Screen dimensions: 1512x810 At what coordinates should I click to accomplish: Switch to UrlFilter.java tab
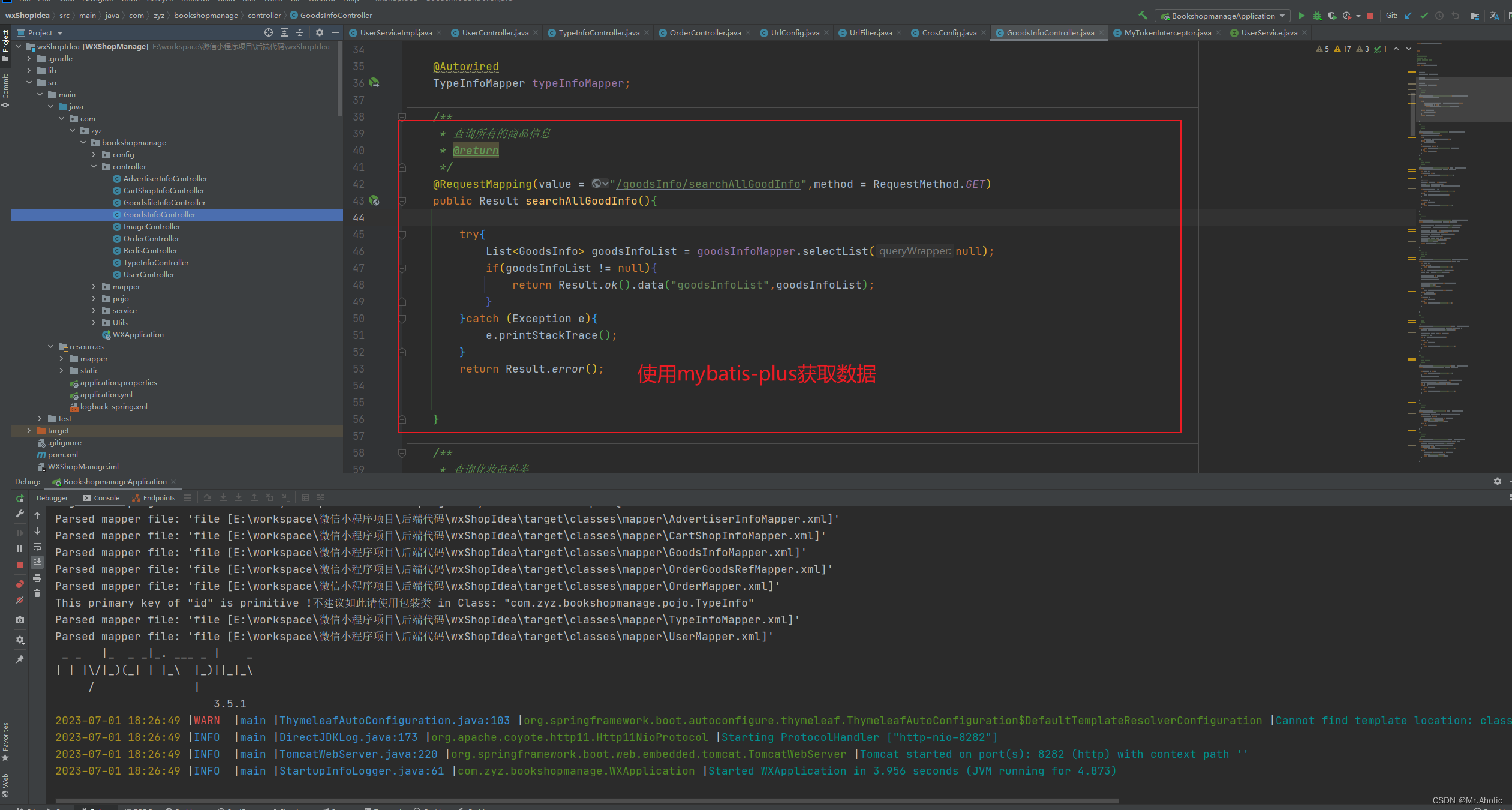coord(870,32)
